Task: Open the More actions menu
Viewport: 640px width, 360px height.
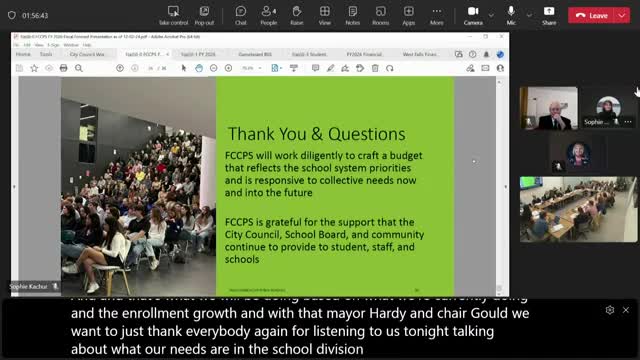Action: 436,16
